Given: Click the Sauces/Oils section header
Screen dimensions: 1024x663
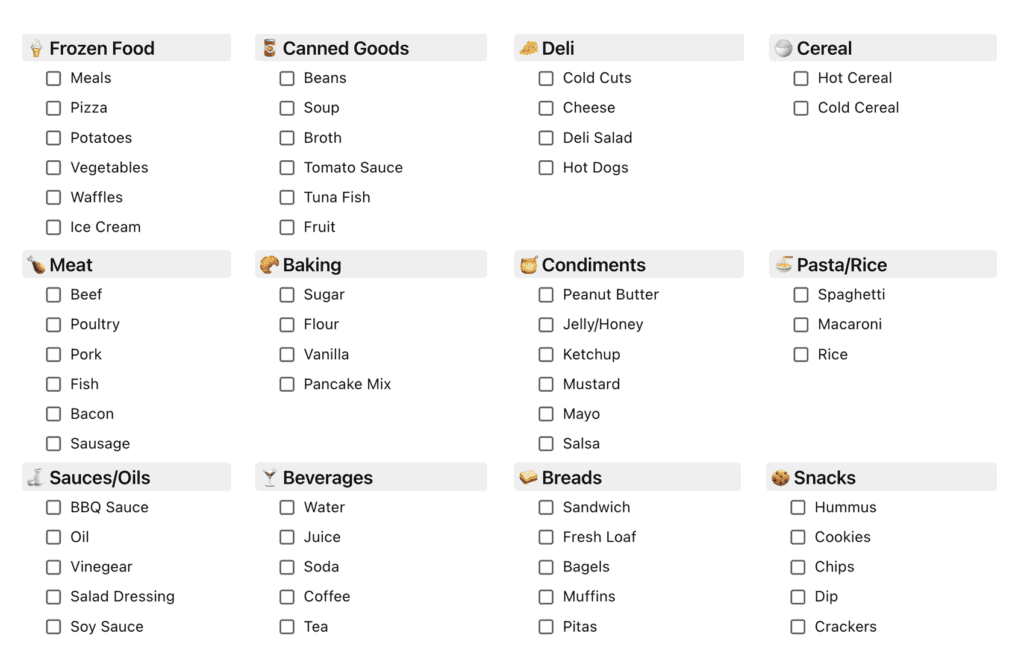Looking at the screenshot, I should (126, 477).
